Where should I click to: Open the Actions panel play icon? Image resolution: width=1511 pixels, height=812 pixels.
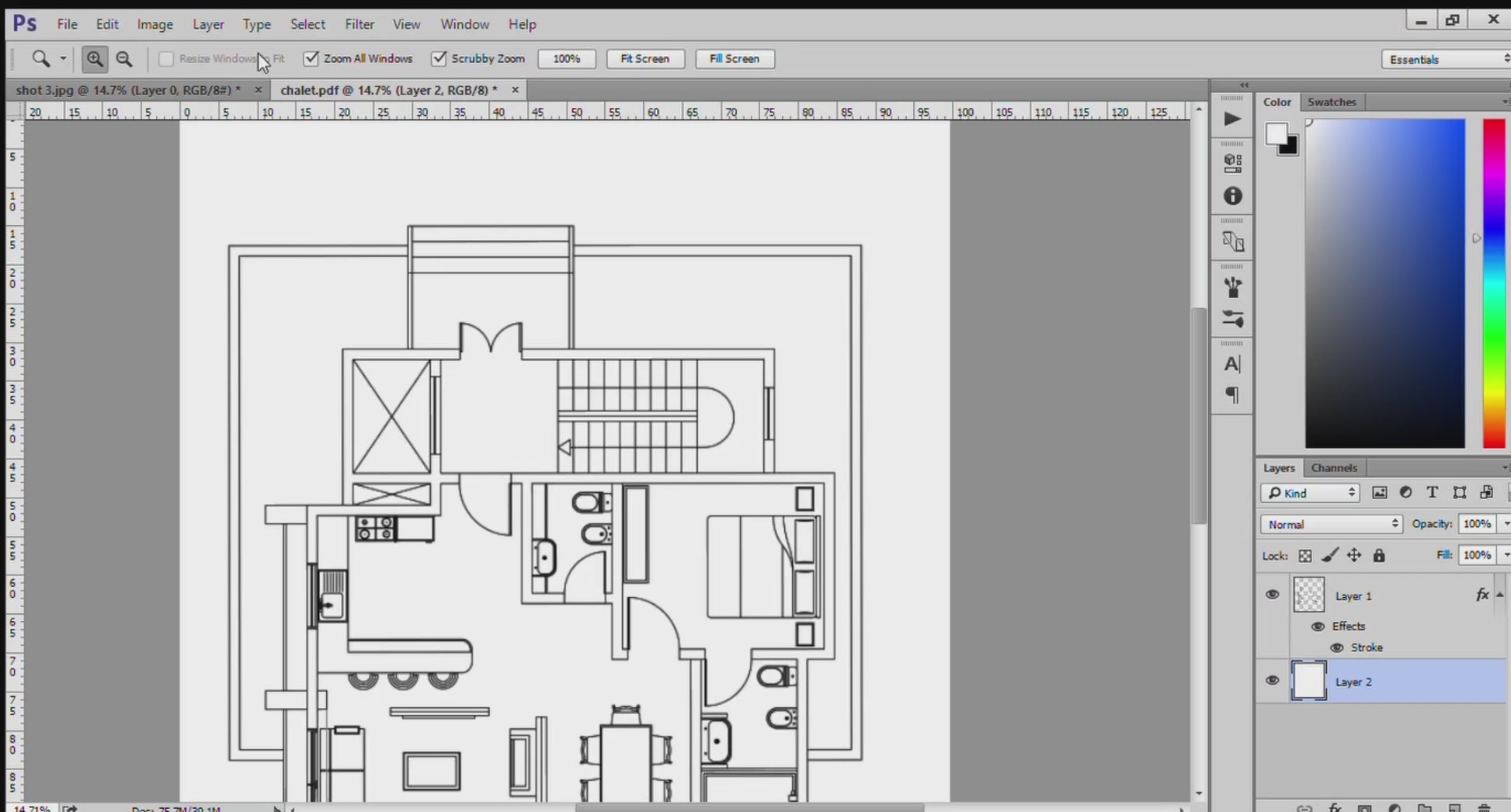click(x=1232, y=119)
